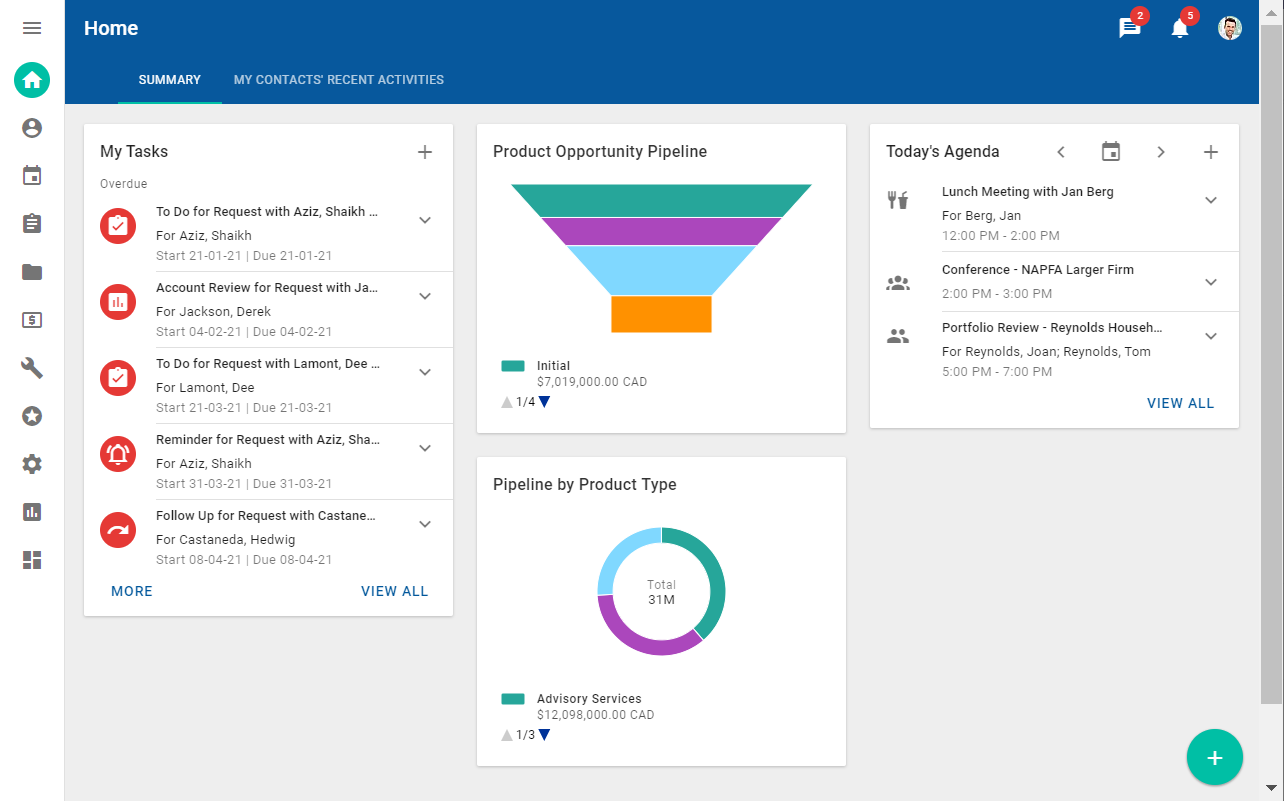The width and height of the screenshot is (1284, 801).
Task: Open the settings gear in the sidebar
Action: point(32,464)
